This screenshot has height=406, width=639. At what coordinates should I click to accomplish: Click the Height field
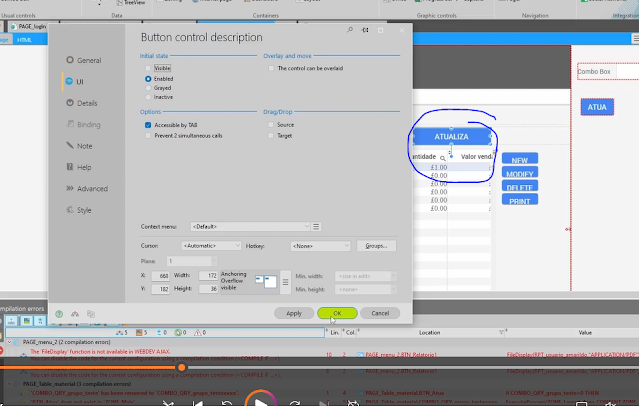click(x=208, y=289)
